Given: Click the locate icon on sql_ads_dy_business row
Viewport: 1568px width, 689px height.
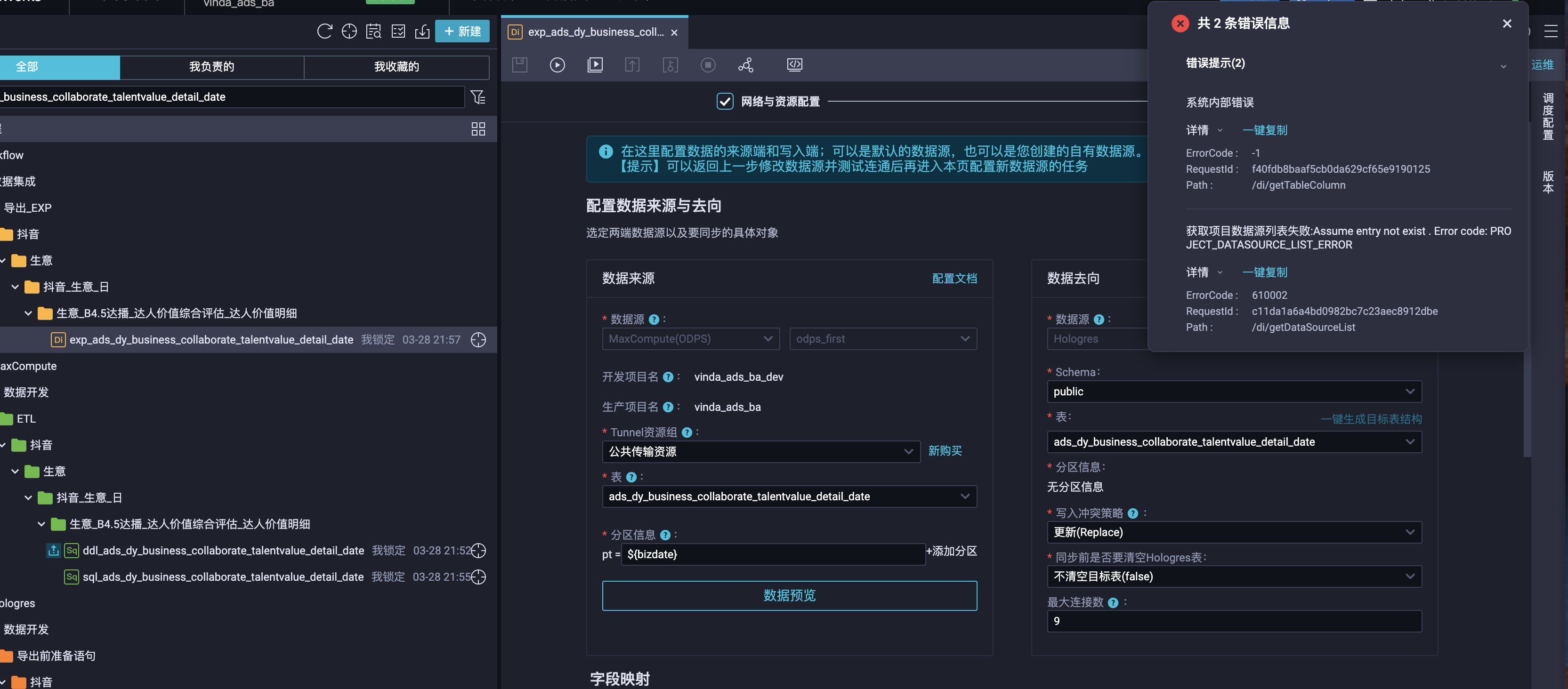Looking at the screenshot, I should 478,577.
